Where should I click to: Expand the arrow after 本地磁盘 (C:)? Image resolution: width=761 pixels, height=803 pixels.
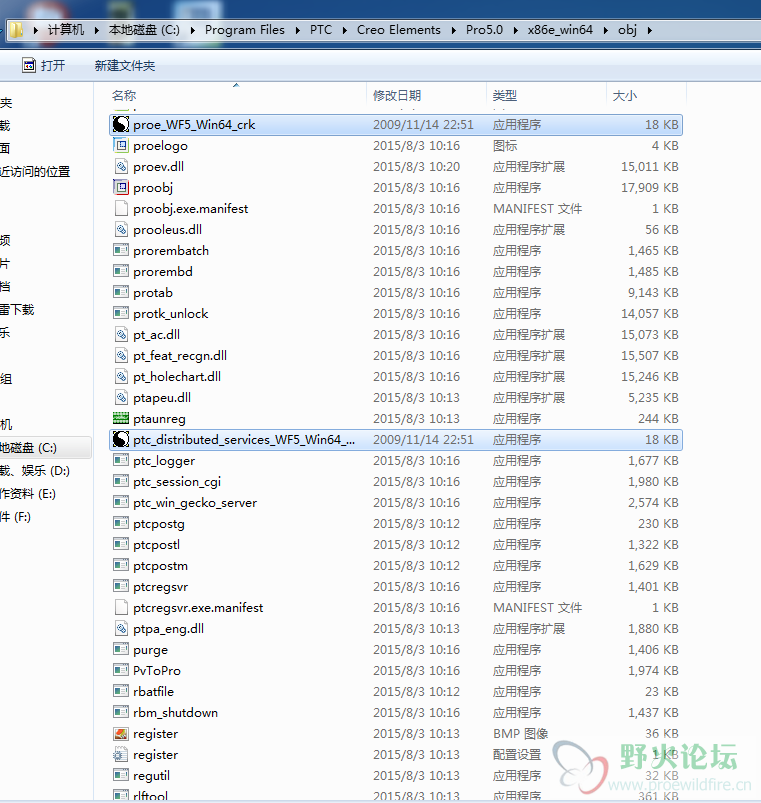pos(193,30)
